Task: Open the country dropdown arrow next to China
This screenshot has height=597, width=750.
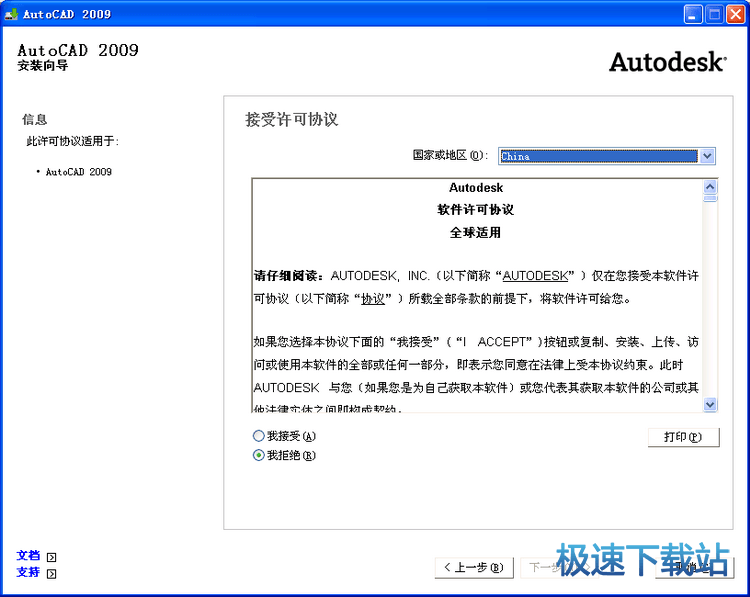Action: 707,156
